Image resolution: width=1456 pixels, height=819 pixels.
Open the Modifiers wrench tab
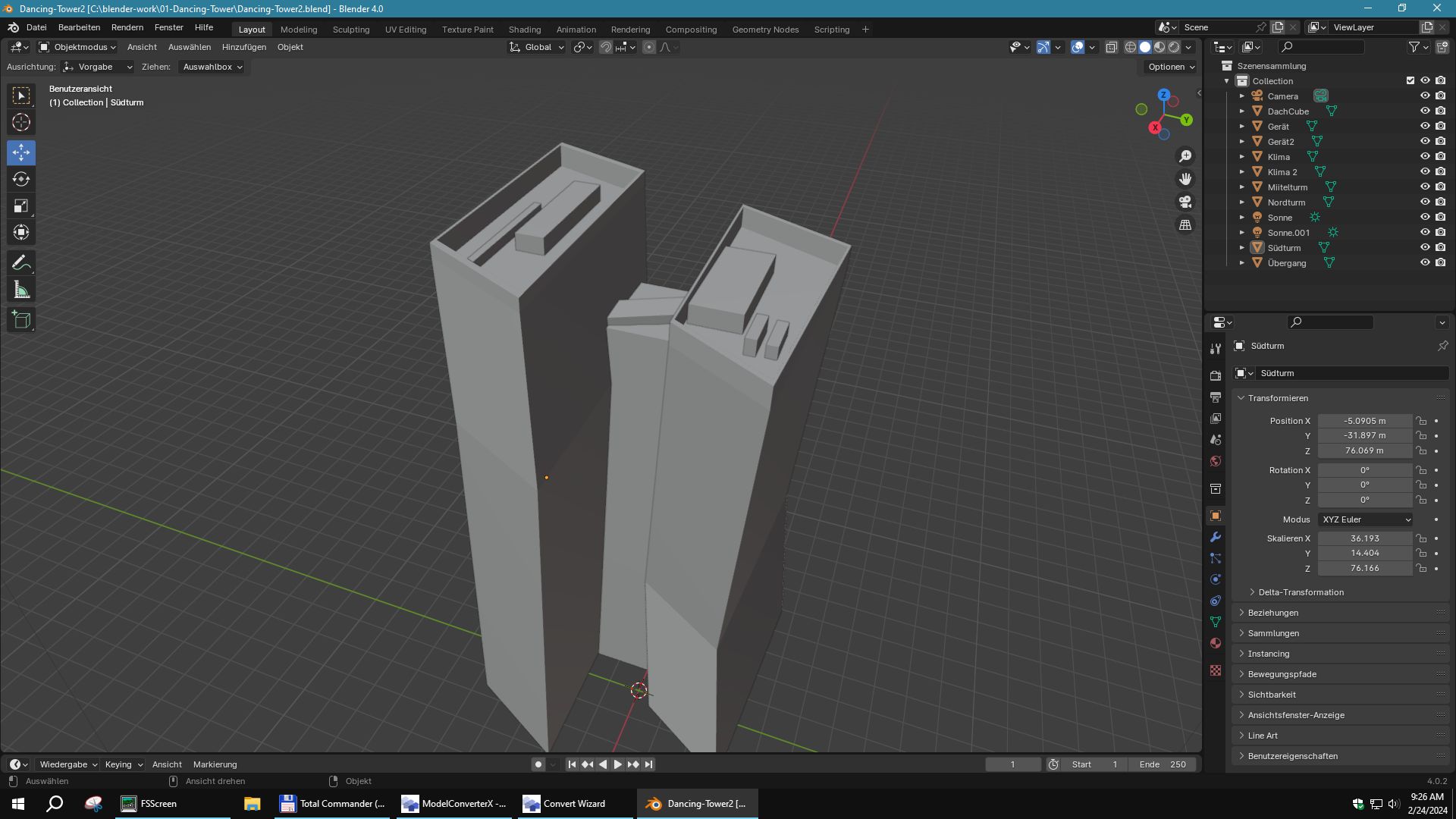pos(1216,537)
